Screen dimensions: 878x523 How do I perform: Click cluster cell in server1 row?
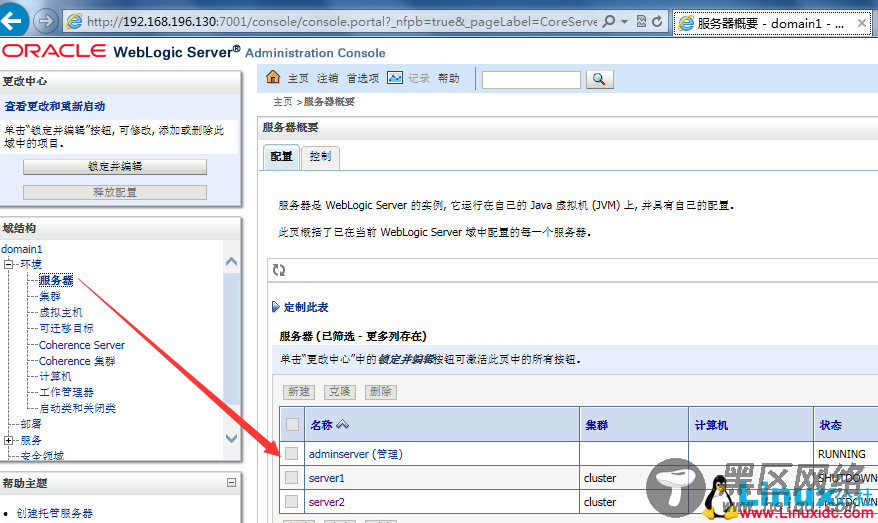(600, 478)
